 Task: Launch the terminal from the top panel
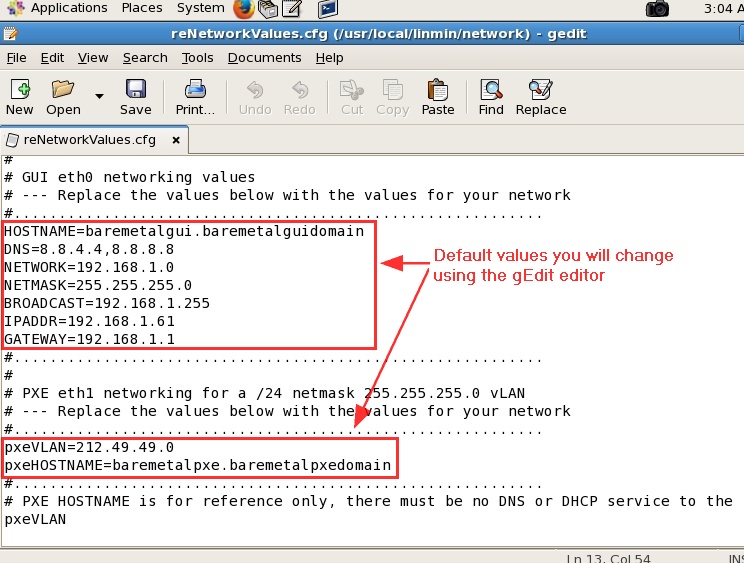(328, 9)
